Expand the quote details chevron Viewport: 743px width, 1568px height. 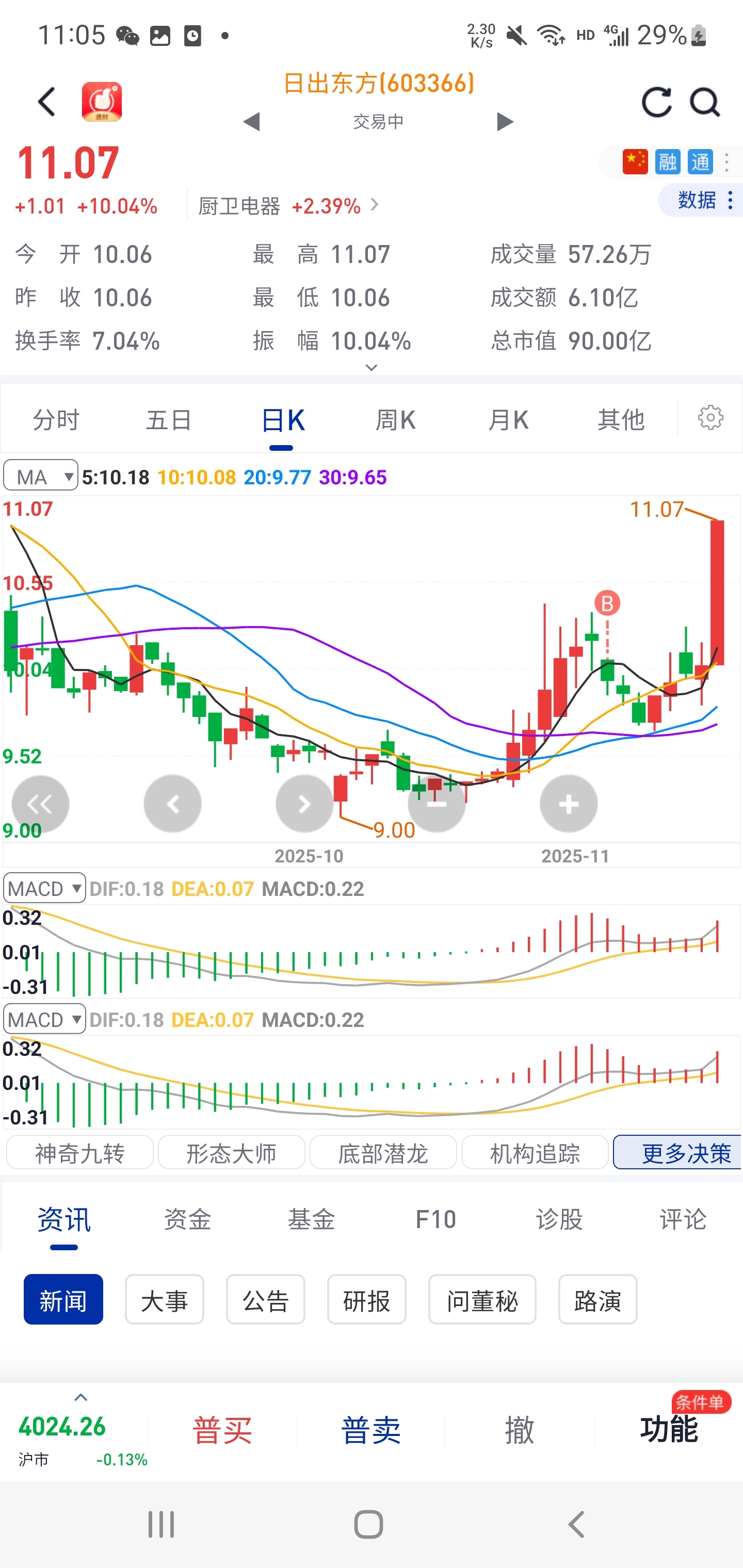pyautogui.click(x=371, y=368)
